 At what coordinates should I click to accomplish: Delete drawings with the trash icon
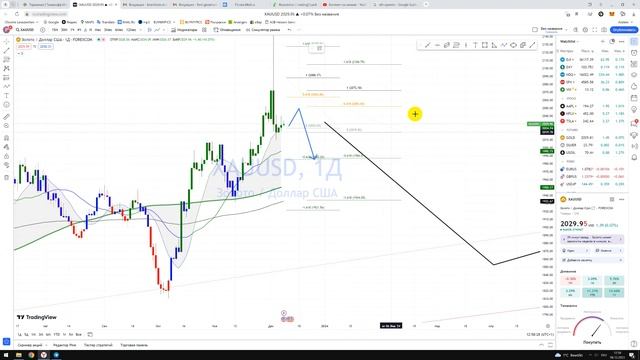(x=7, y=177)
